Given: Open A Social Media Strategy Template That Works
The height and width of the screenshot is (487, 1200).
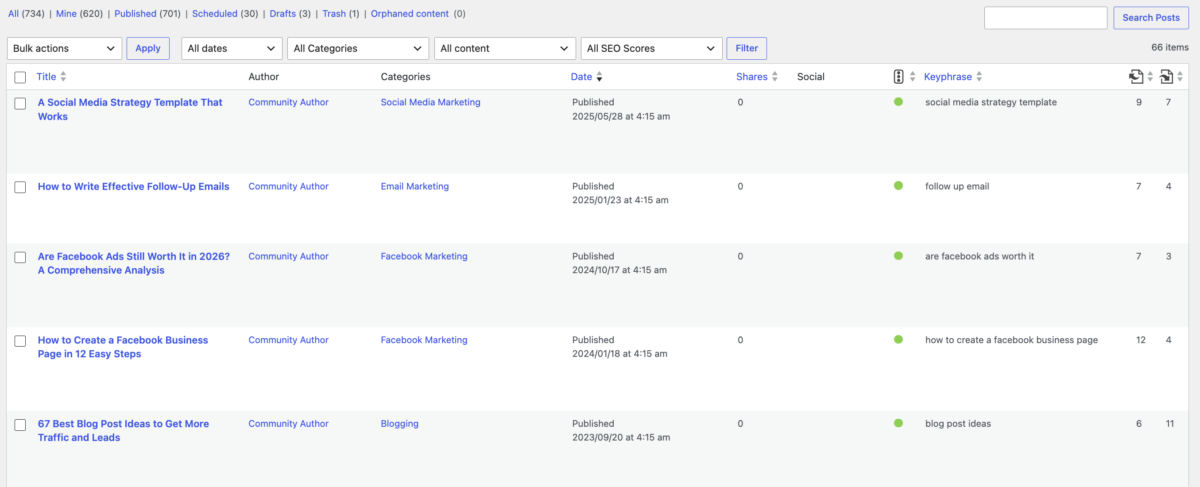Looking at the screenshot, I should tap(130, 109).
